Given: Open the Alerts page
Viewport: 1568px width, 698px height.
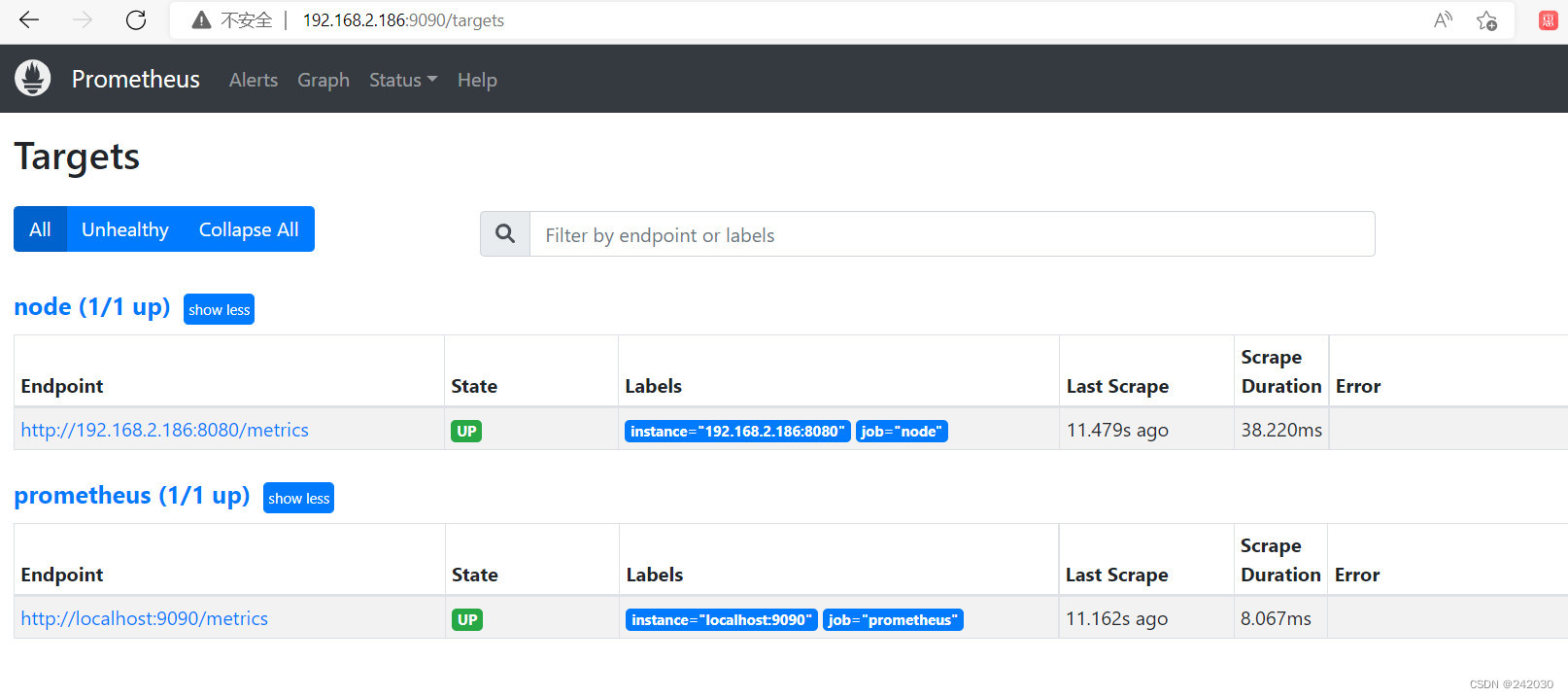Looking at the screenshot, I should coord(254,80).
